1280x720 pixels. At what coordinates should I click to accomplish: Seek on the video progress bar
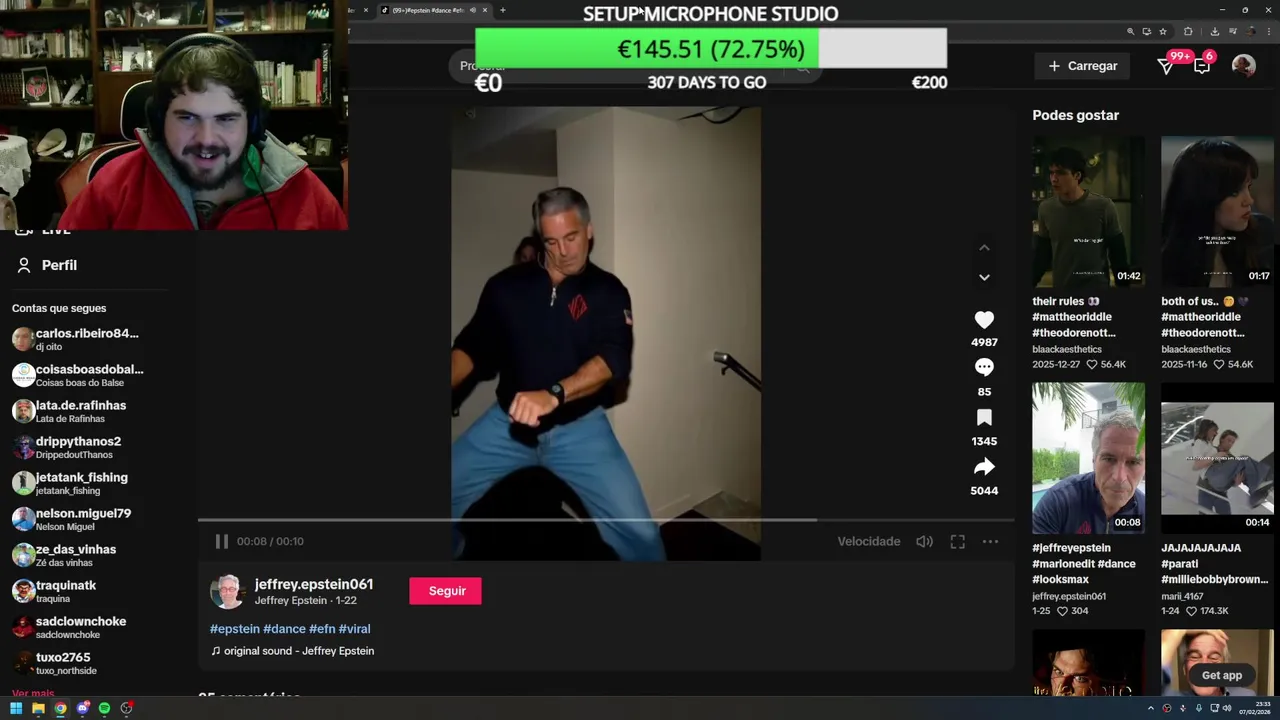[606, 520]
